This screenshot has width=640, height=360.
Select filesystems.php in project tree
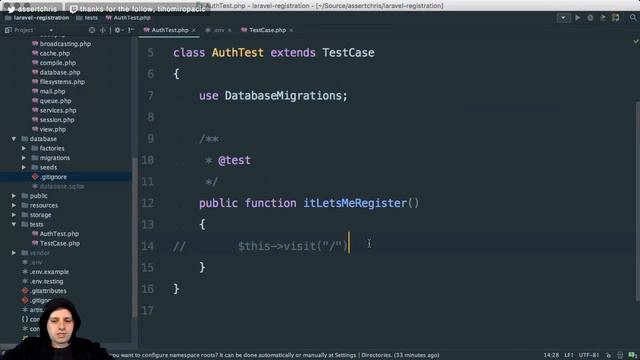[62, 82]
